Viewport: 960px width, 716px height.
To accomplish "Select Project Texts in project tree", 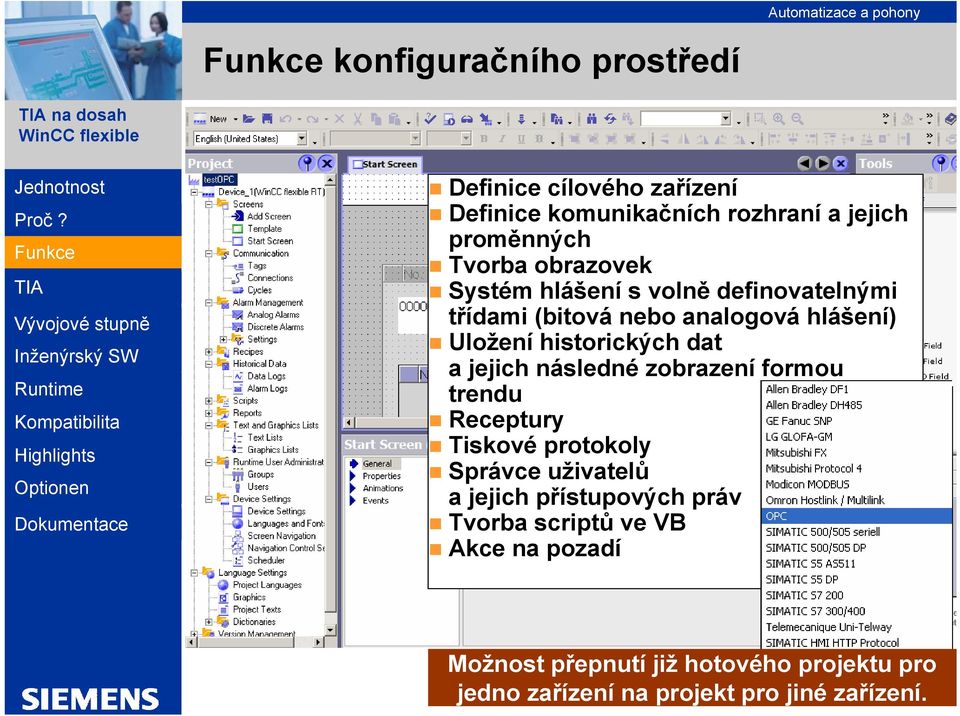I will point(257,609).
